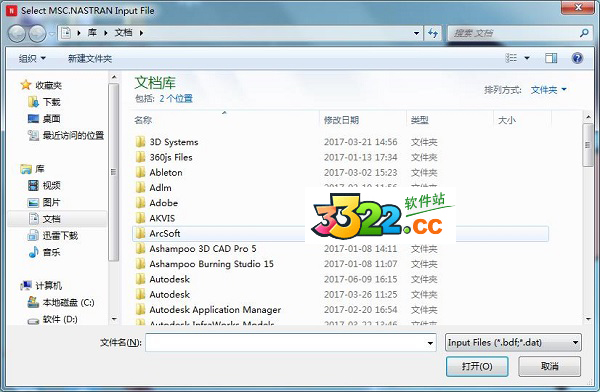Open 下载 in favorites
This screenshot has width=600, height=392.
coord(44,102)
